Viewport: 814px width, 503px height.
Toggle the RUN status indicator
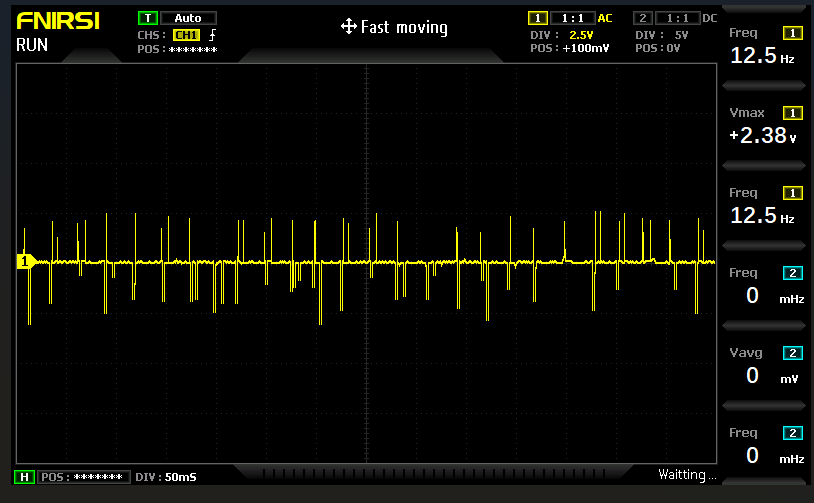coord(32,45)
